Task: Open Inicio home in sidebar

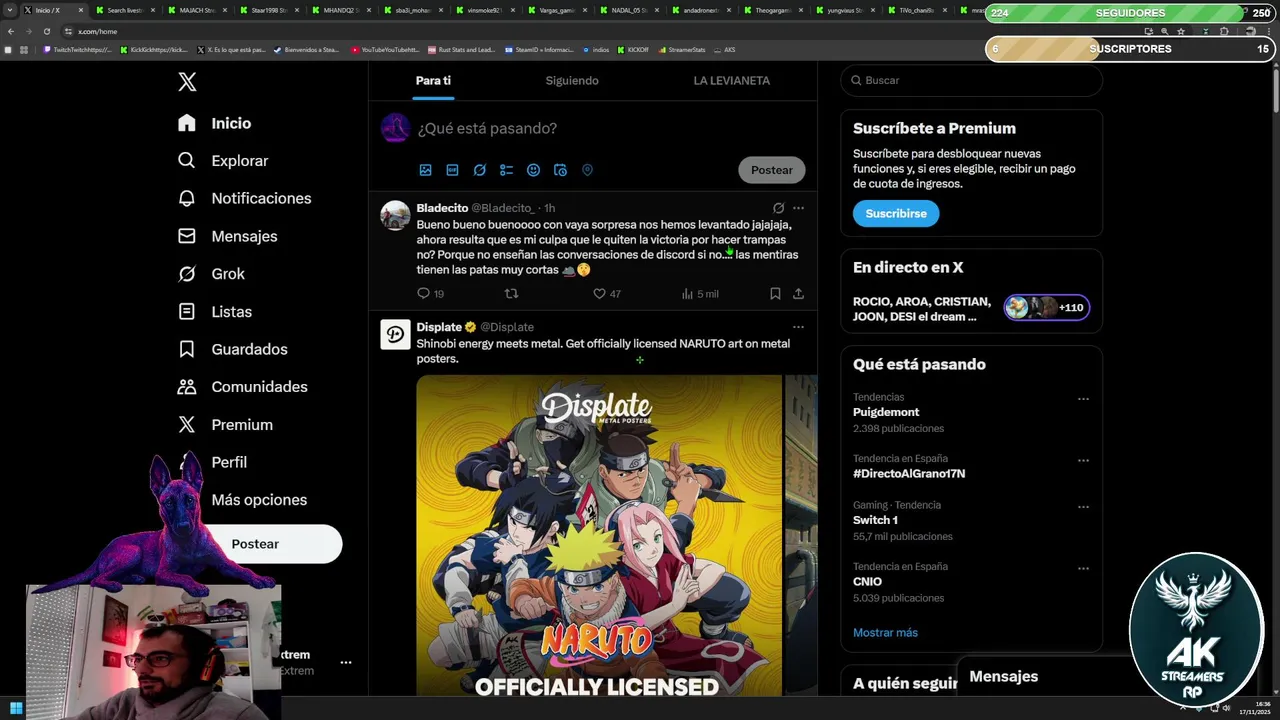Action: 214,123
